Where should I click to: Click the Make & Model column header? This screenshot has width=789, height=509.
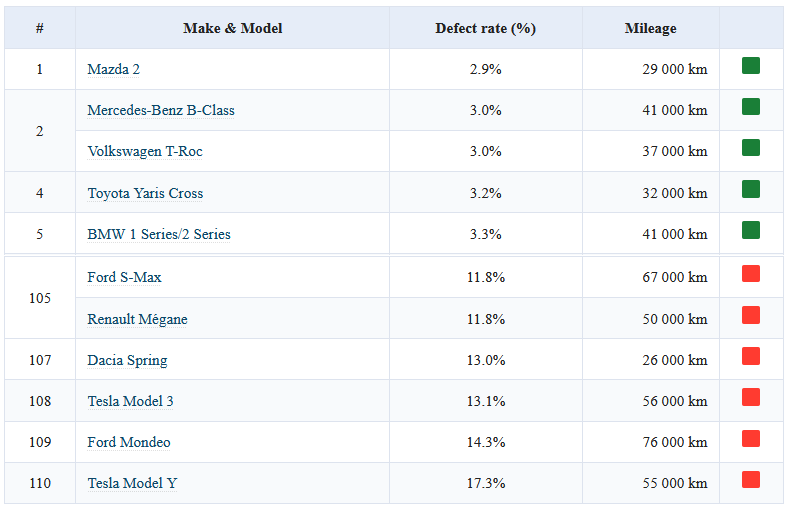pyautogui.click(x=232, y=28)
